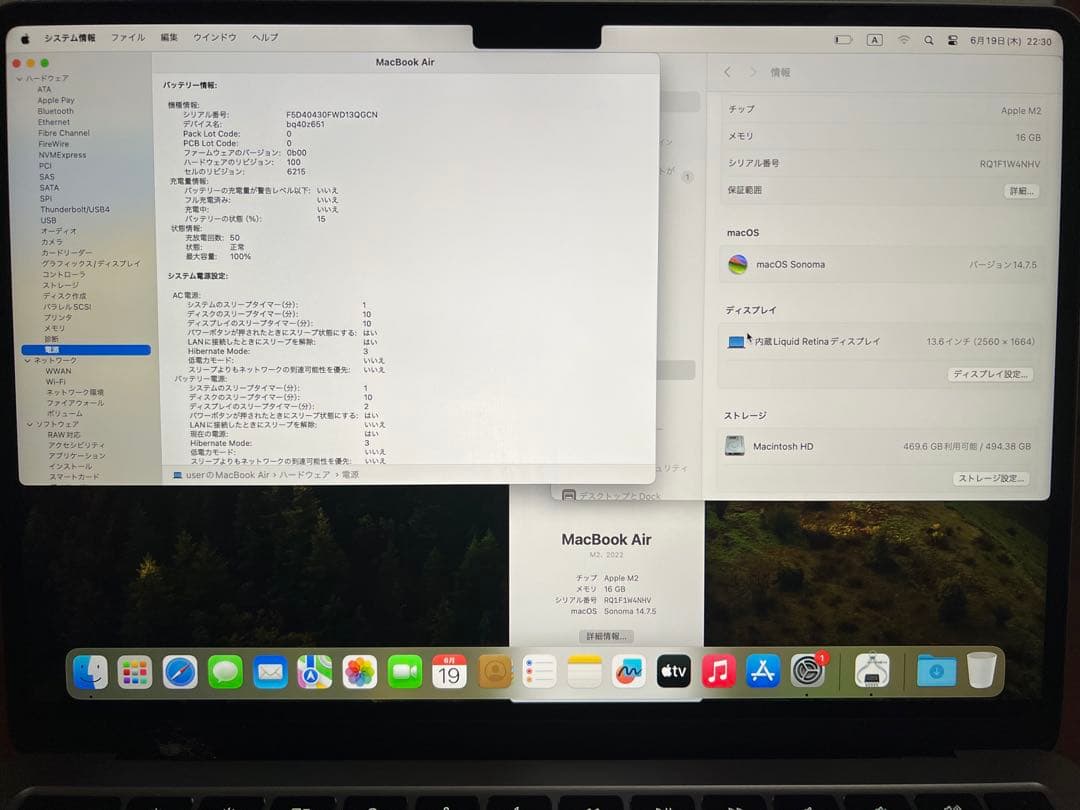The height and width of the screenshot is (810, 1080).
Task: Open Safari from the Dock
Action: click(x=180, y=672)
